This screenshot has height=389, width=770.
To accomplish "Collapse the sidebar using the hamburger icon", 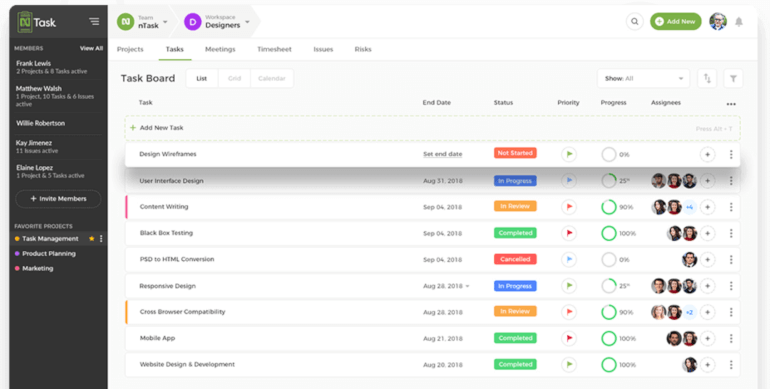I will coord(94,22).
